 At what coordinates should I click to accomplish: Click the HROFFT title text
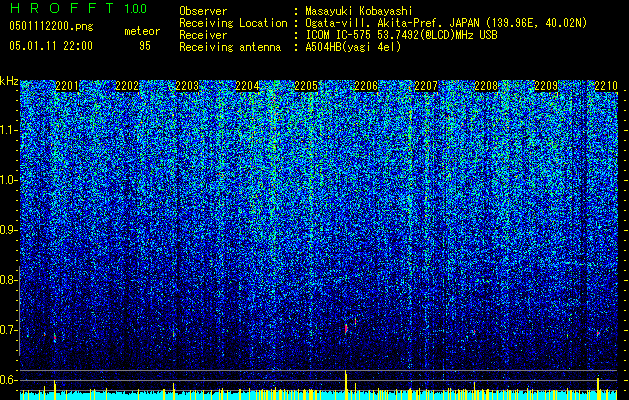click(x=62, y=8)
